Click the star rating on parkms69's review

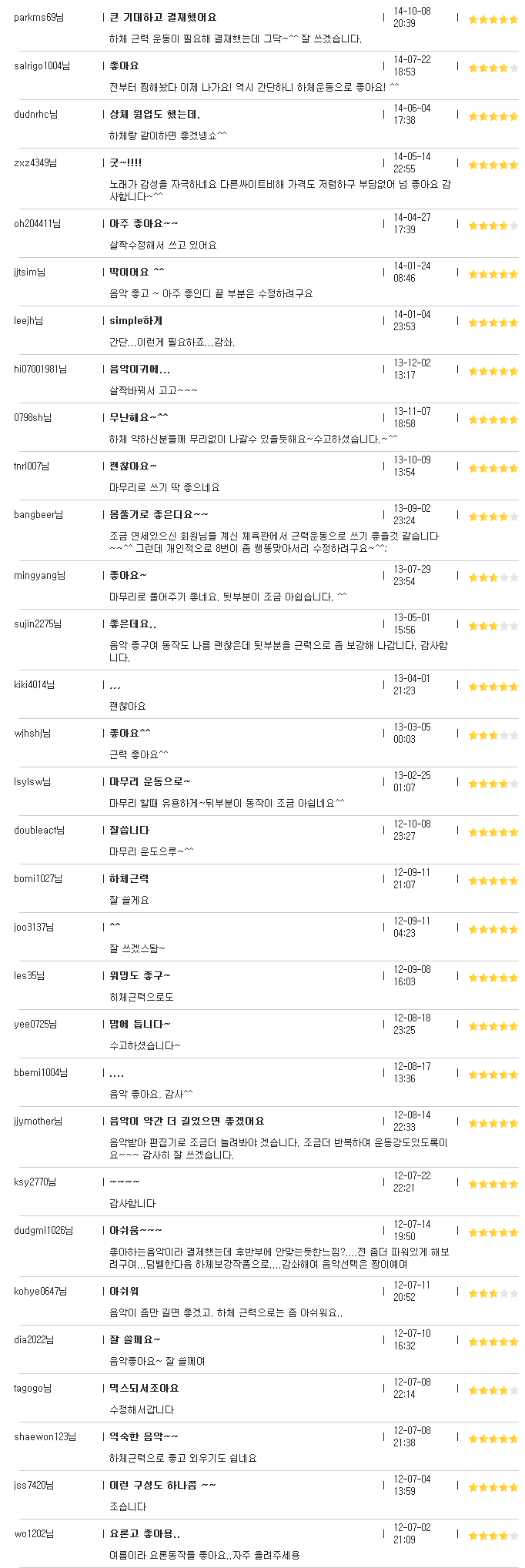(493, 19)
